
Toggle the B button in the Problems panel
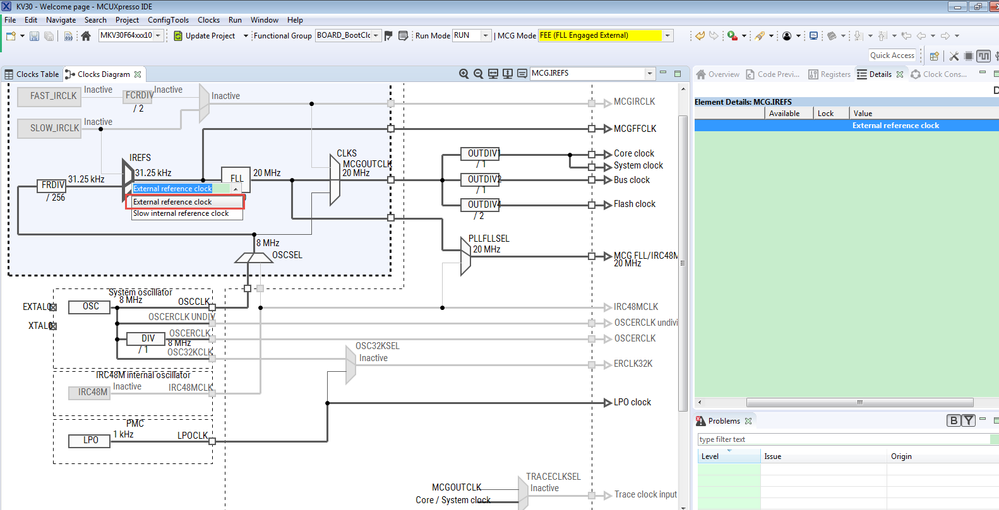(954, 421)
